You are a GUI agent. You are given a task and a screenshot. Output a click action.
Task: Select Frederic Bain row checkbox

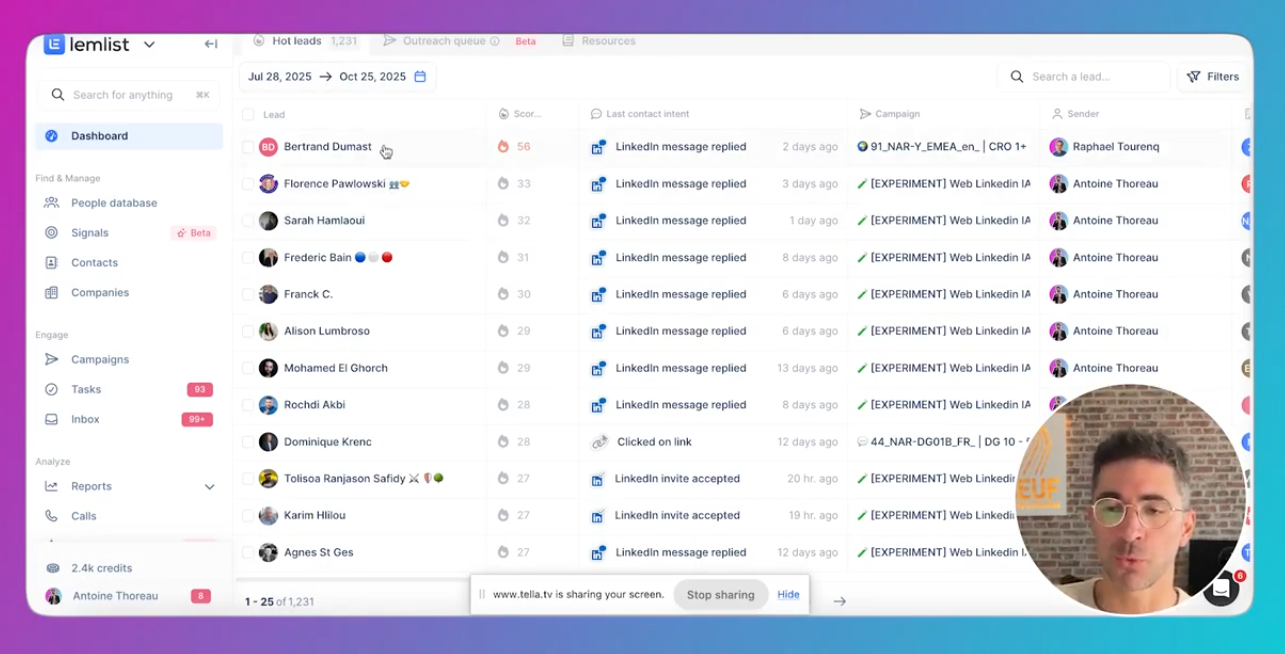[x=248, y=258]
